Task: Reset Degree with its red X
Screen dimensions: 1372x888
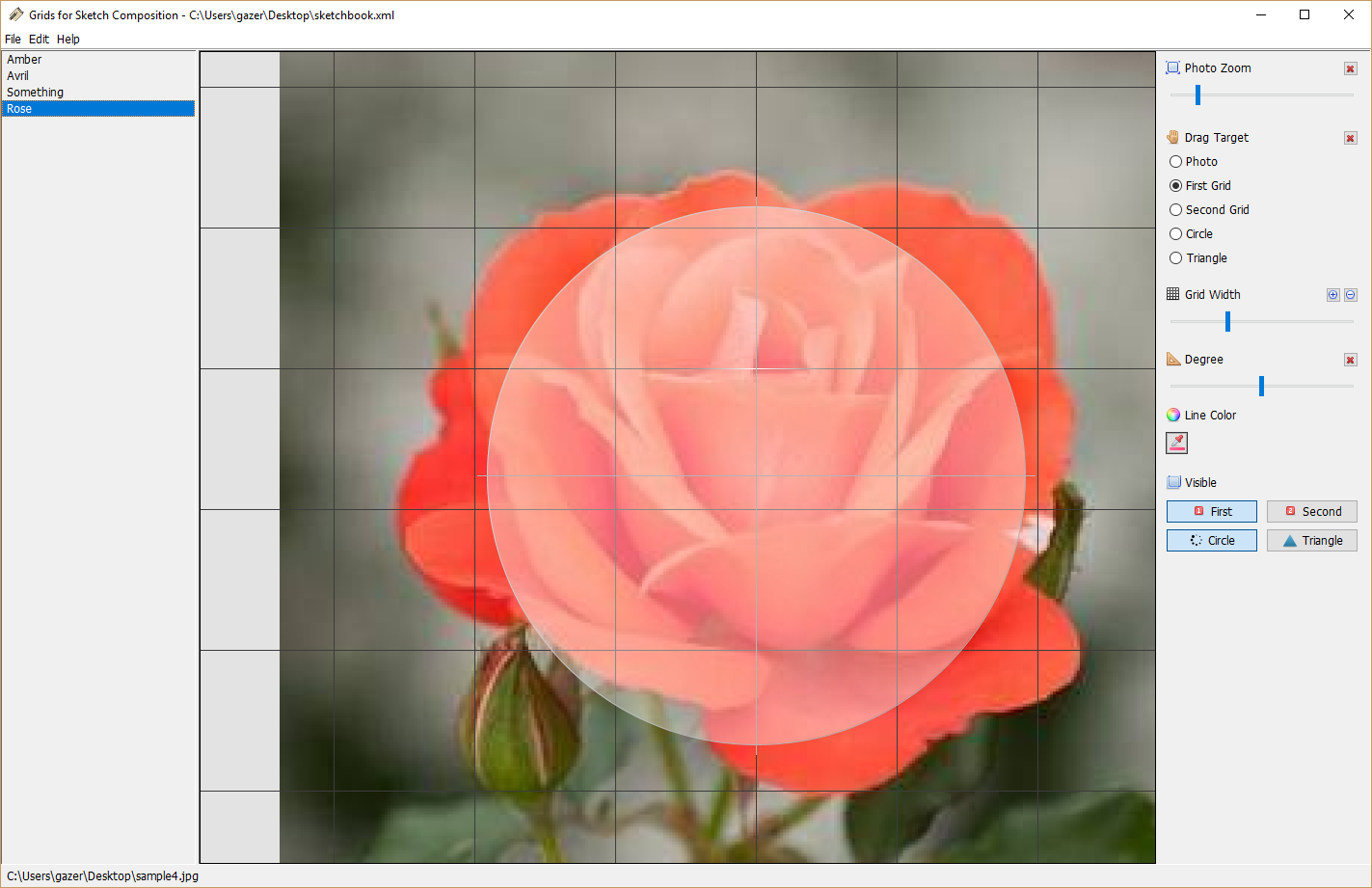Action: click(x=1351, y=360)
